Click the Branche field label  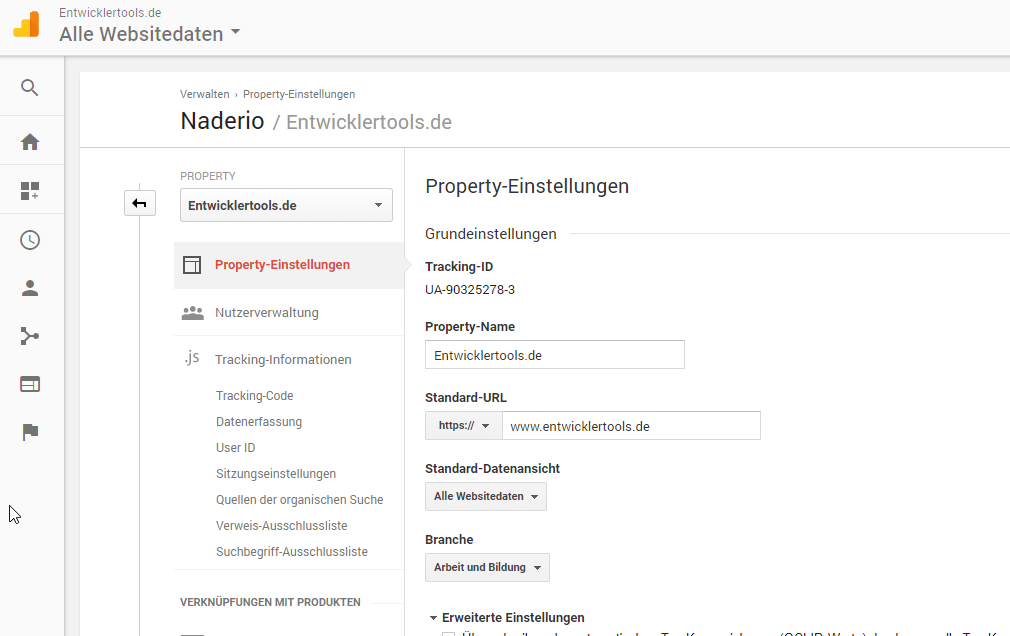pos(449,539)
